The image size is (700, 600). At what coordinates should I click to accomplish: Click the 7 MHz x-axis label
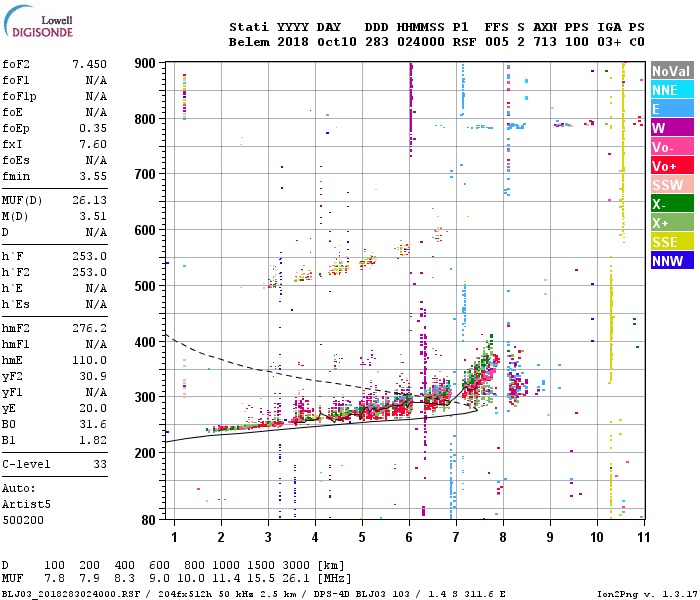click(x=456, y=537)
